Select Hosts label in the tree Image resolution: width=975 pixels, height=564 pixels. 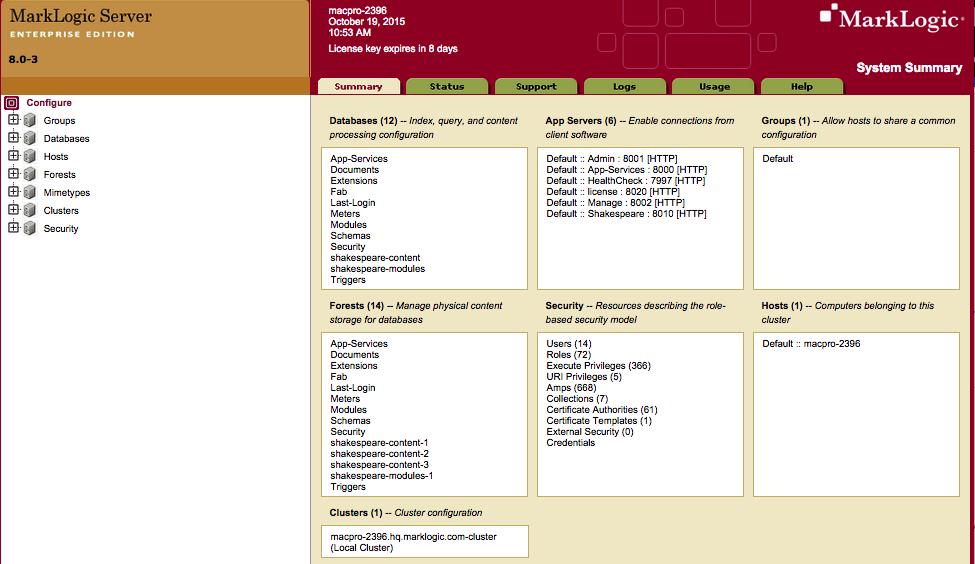tap(56, 157)
